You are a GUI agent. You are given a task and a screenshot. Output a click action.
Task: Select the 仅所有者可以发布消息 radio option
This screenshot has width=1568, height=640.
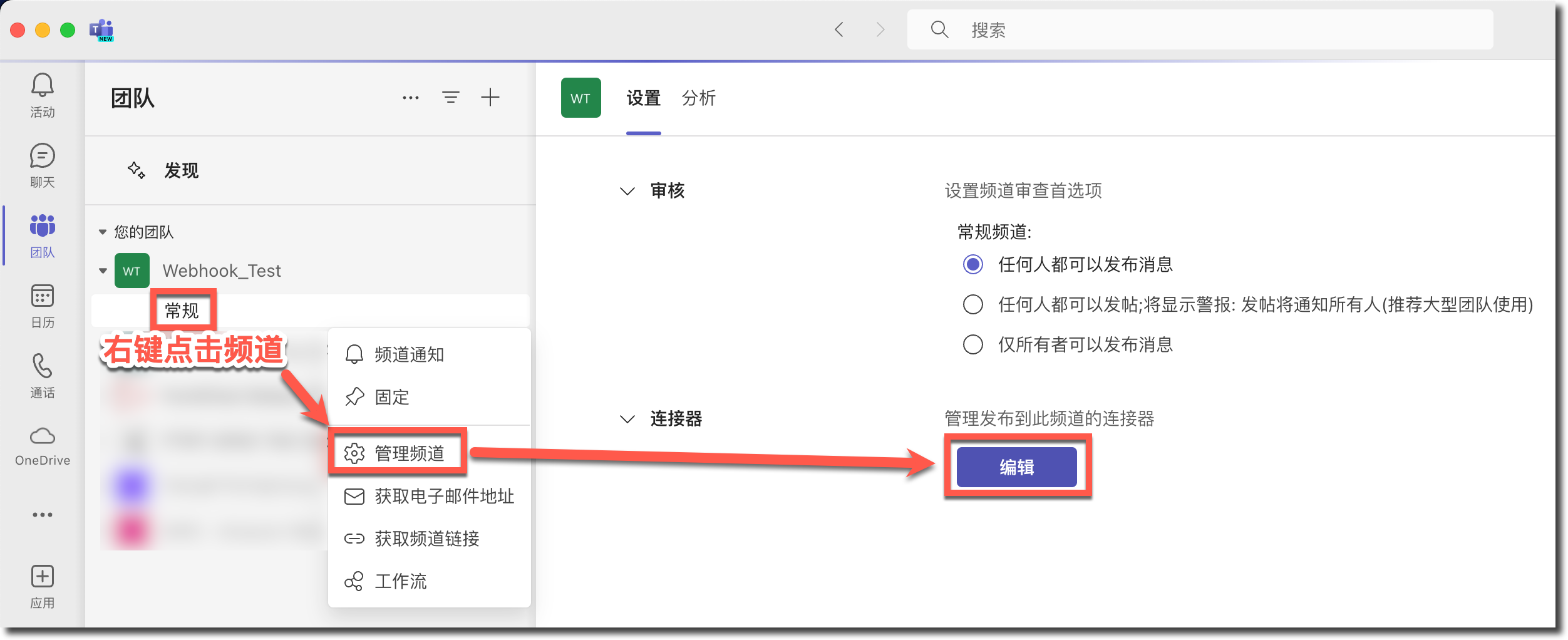pyautogui.click(x=972, y=344)
